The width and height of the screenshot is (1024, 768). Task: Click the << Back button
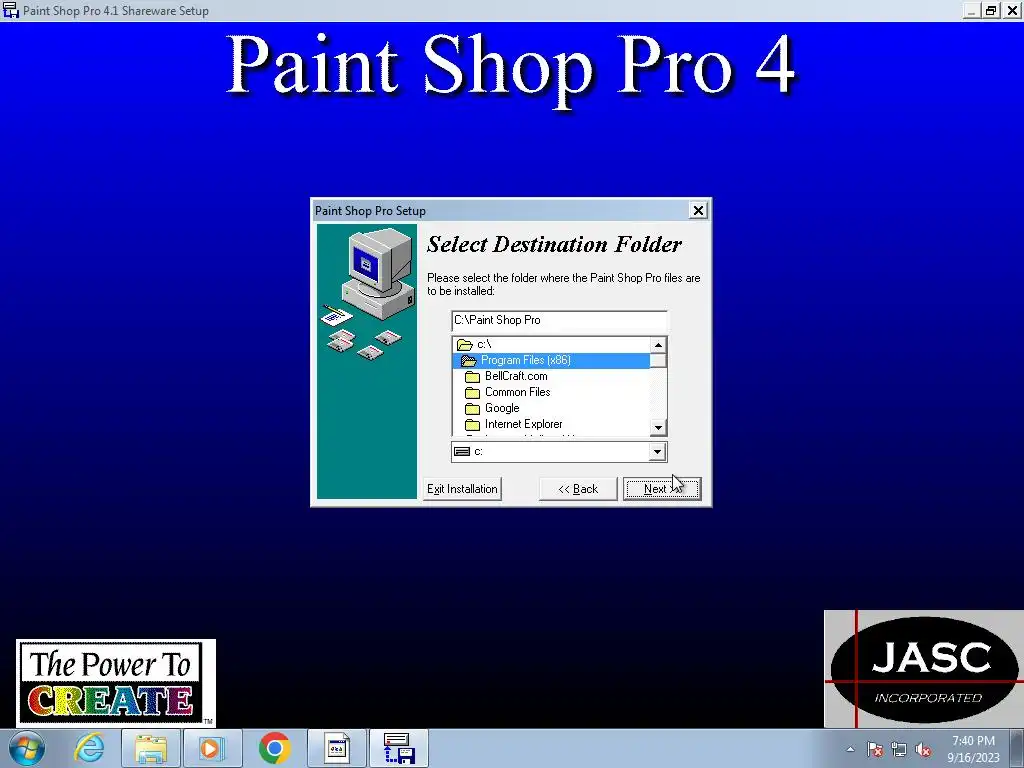click(x=577, y=488)
